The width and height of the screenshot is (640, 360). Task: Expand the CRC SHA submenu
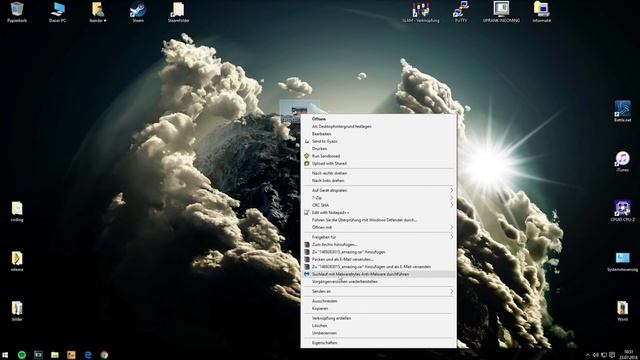(x=379, y=205)
